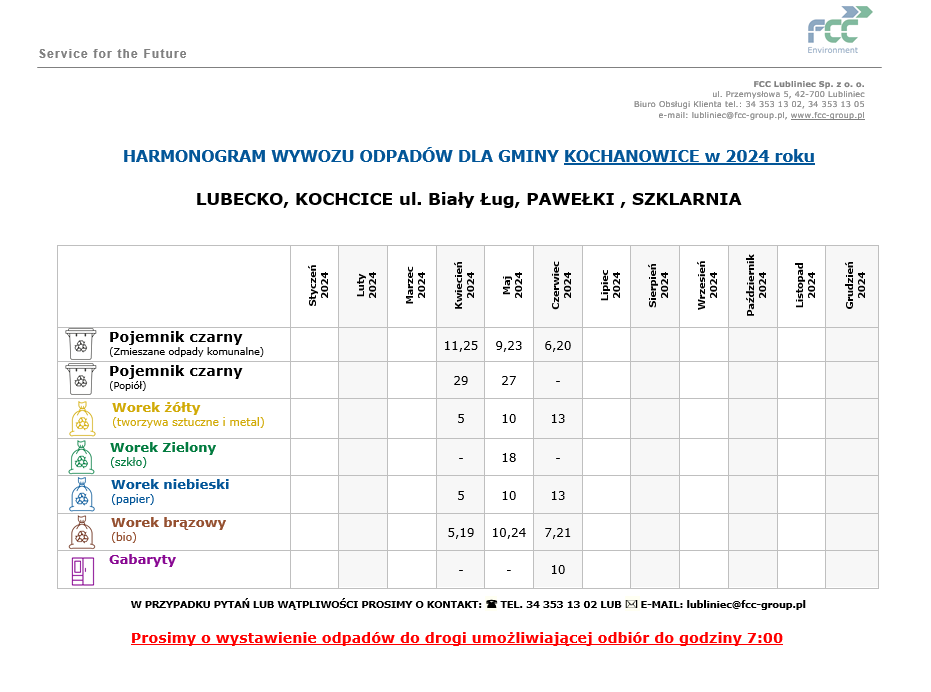
Task: Click the email address in the top header
Action: pos(738,116)
